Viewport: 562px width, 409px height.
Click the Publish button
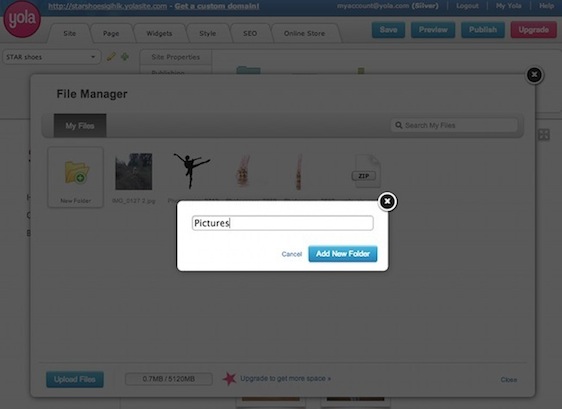483,30
